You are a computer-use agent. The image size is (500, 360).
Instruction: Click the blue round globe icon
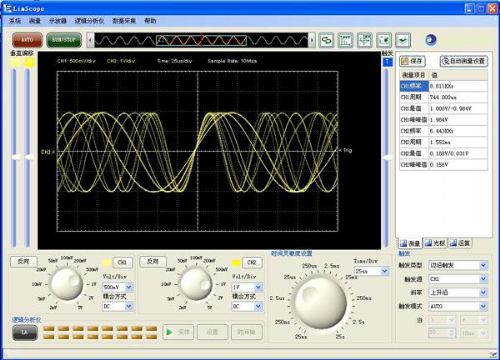[431, 40]
